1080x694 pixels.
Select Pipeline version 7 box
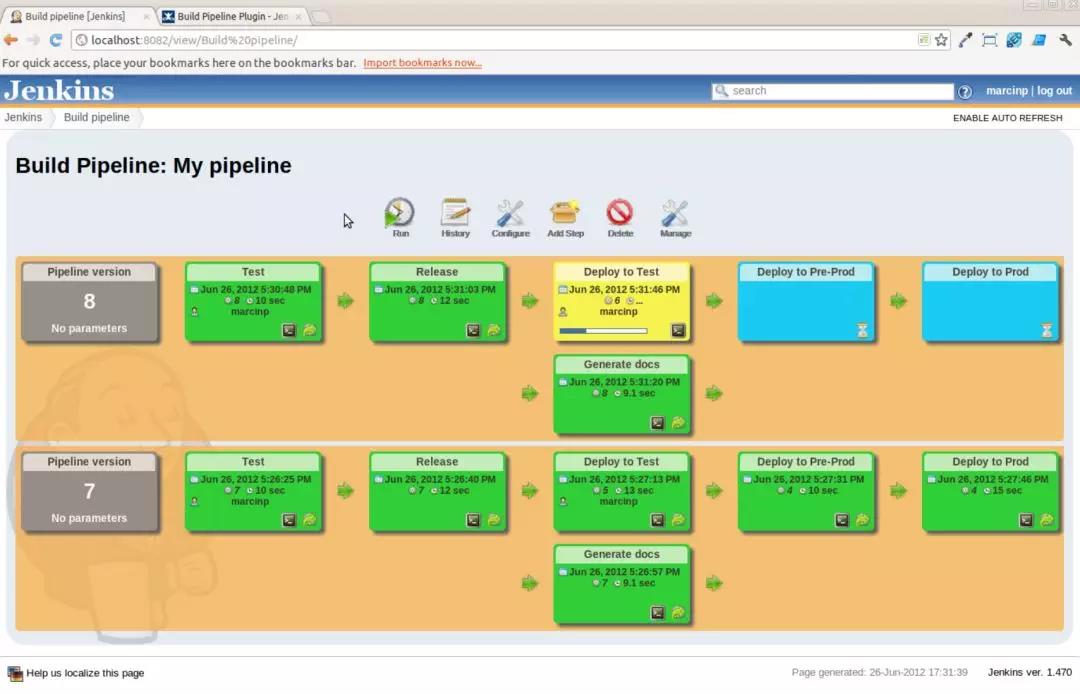point(90,491)
